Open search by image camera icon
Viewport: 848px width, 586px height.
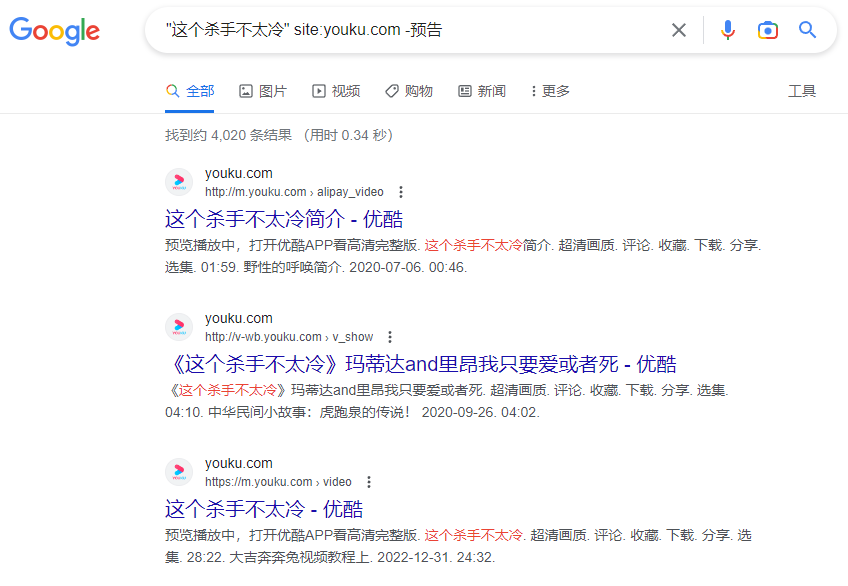click(768, 30)
